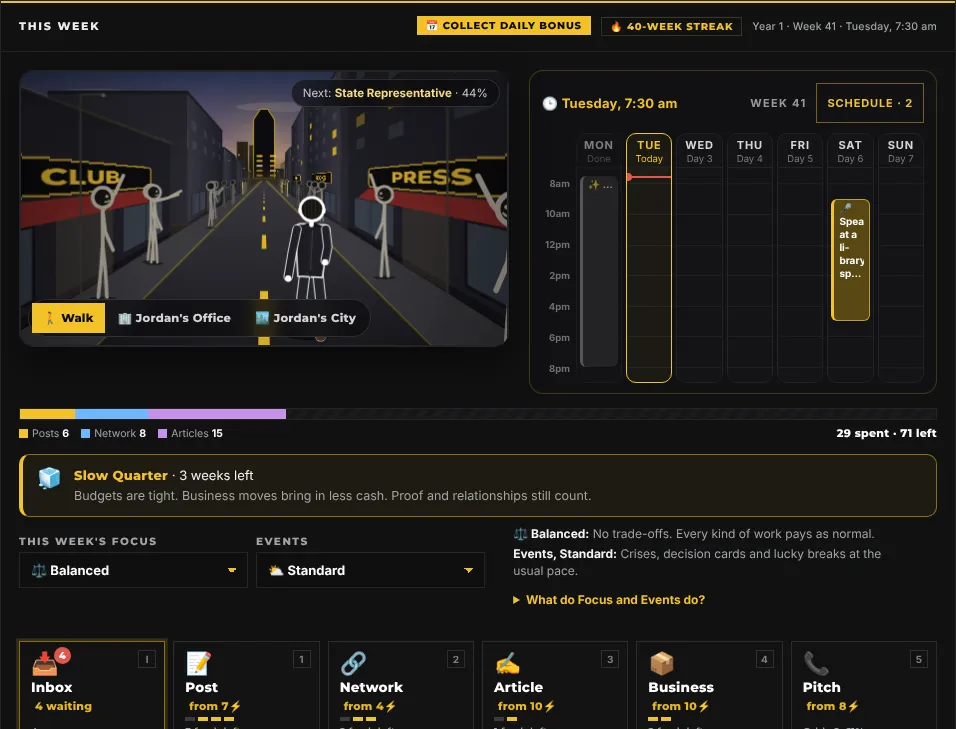The width and height of the screenshot is (956, 729).
Task: Click the red current-time marker on Tuesday
Action: pos(649,177)
